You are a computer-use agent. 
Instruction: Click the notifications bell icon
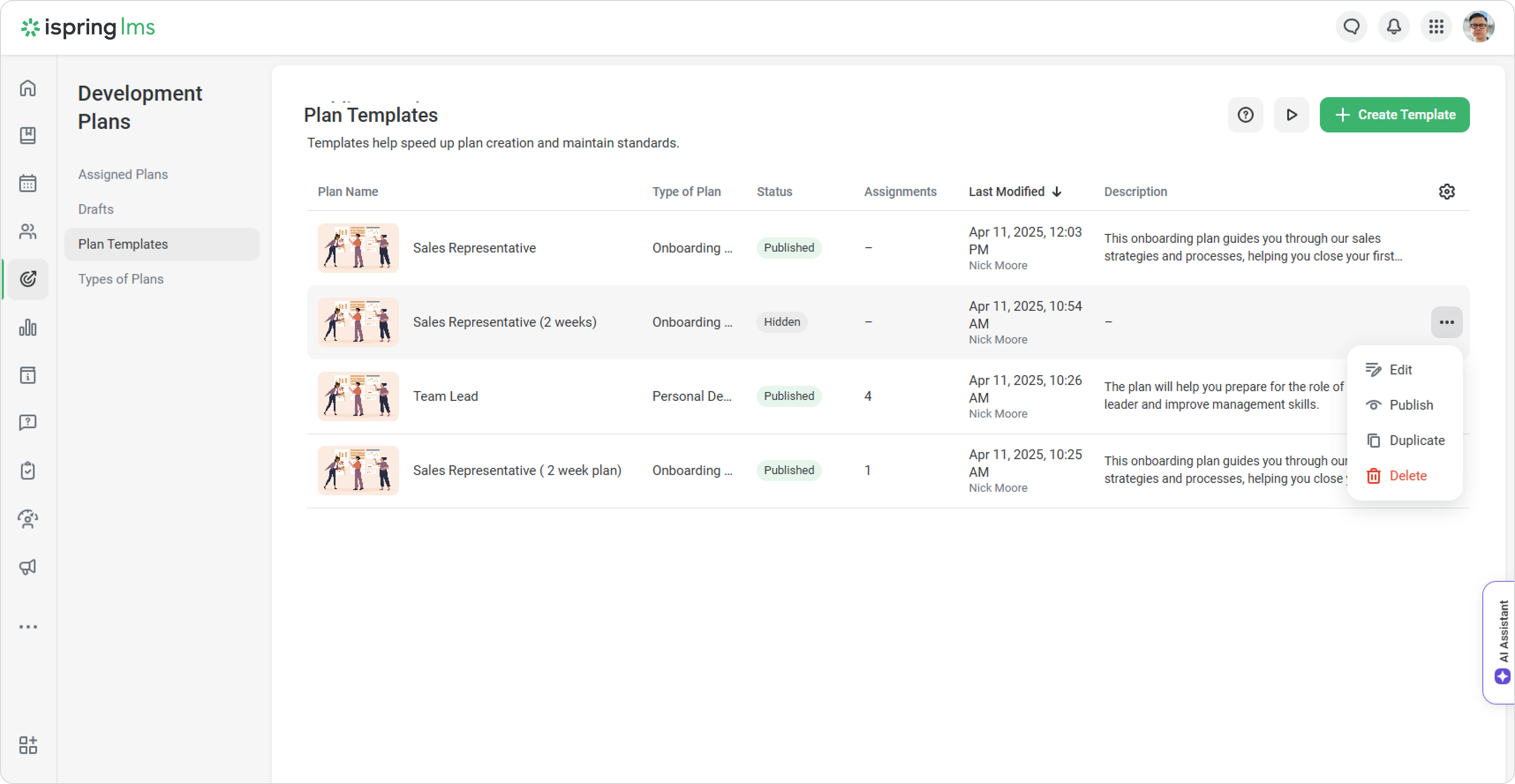click(1394, 27)
